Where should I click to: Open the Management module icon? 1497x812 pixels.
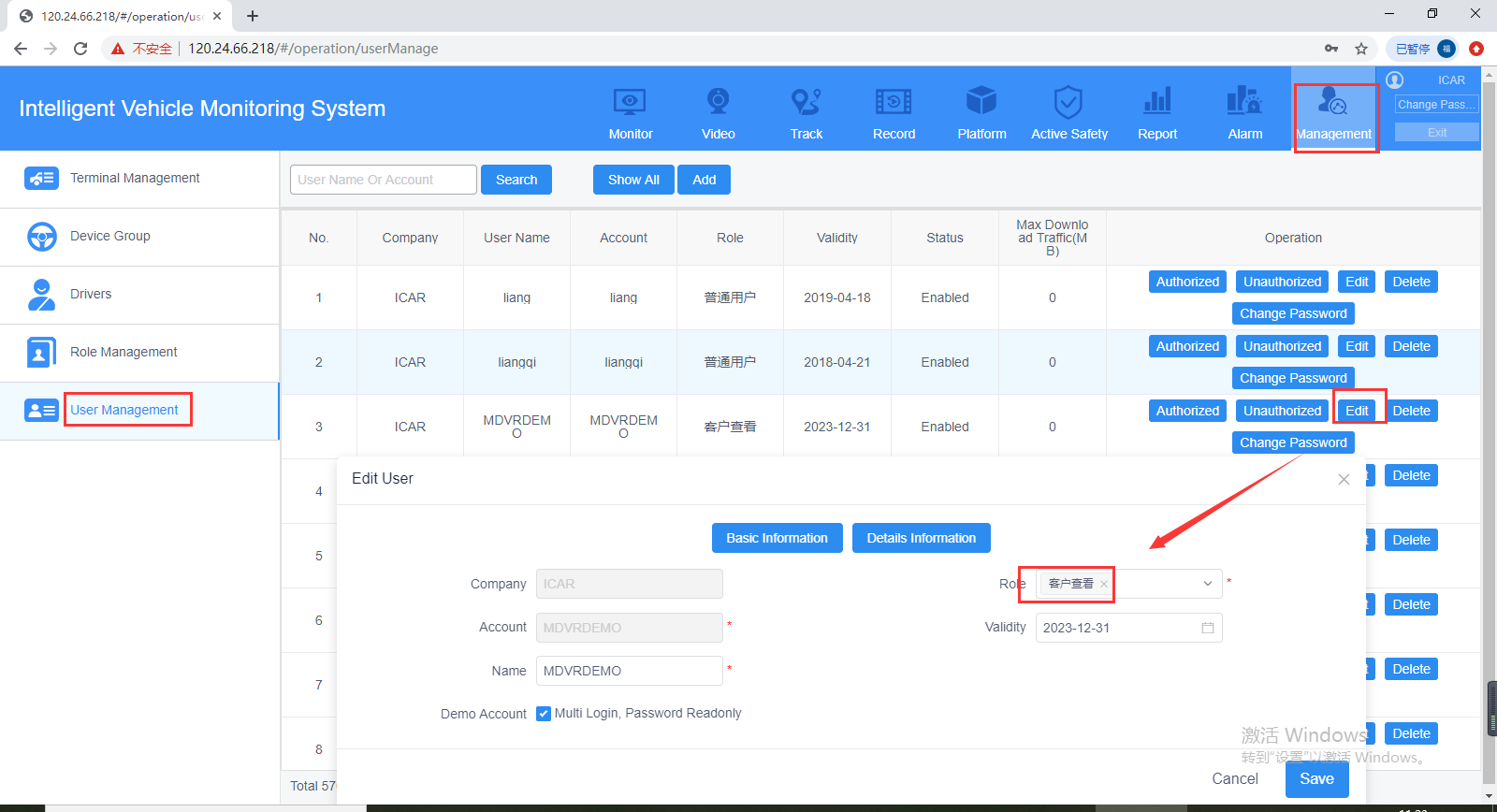1332,101
